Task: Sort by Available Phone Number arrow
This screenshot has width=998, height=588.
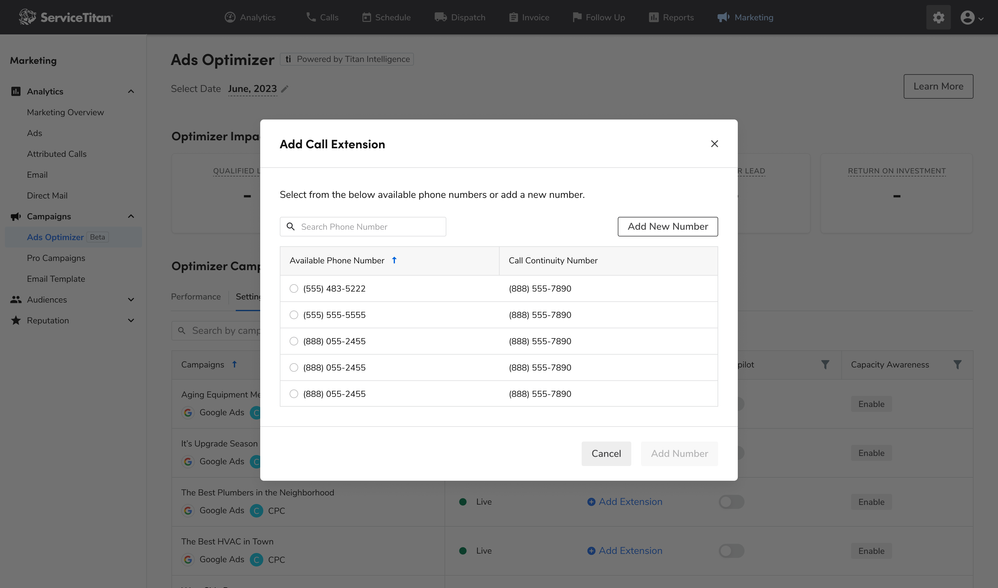Action: (x=394, y=260)
